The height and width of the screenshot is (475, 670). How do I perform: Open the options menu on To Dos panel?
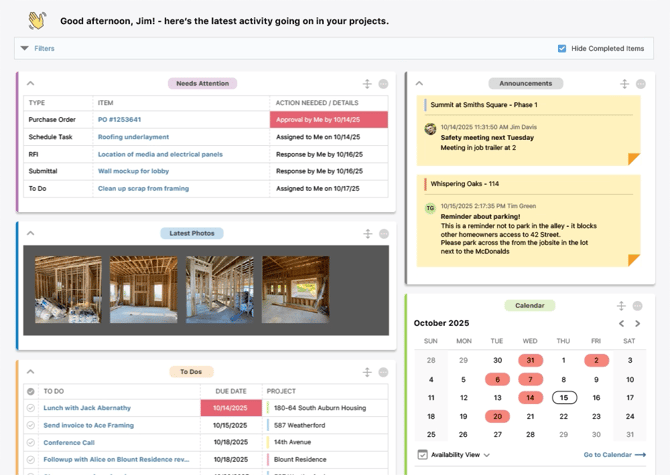[x=383, y=372]
